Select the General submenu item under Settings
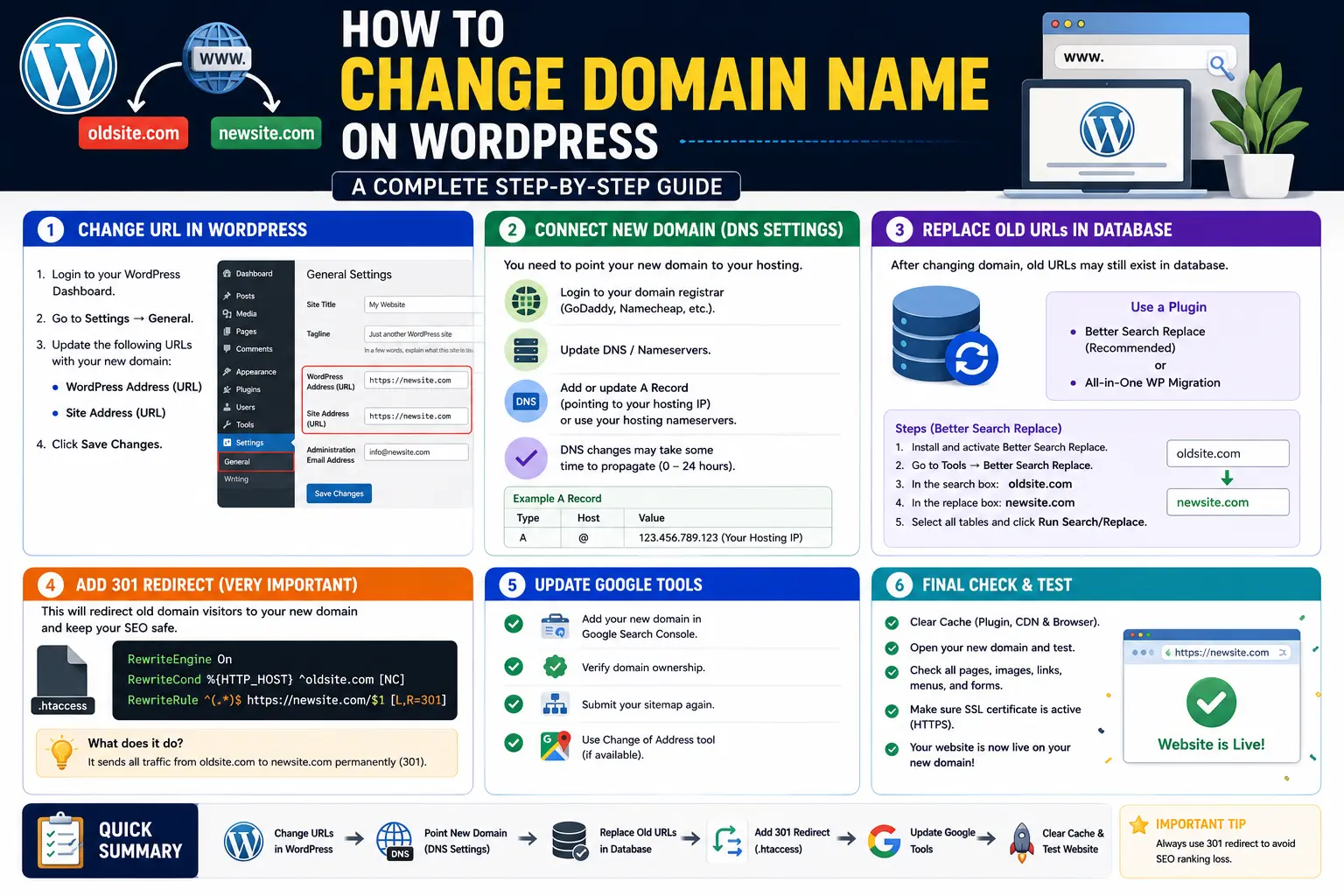The height and width of the screenshot is (896, 1344). pyautogui.click(x=255, y=462)
